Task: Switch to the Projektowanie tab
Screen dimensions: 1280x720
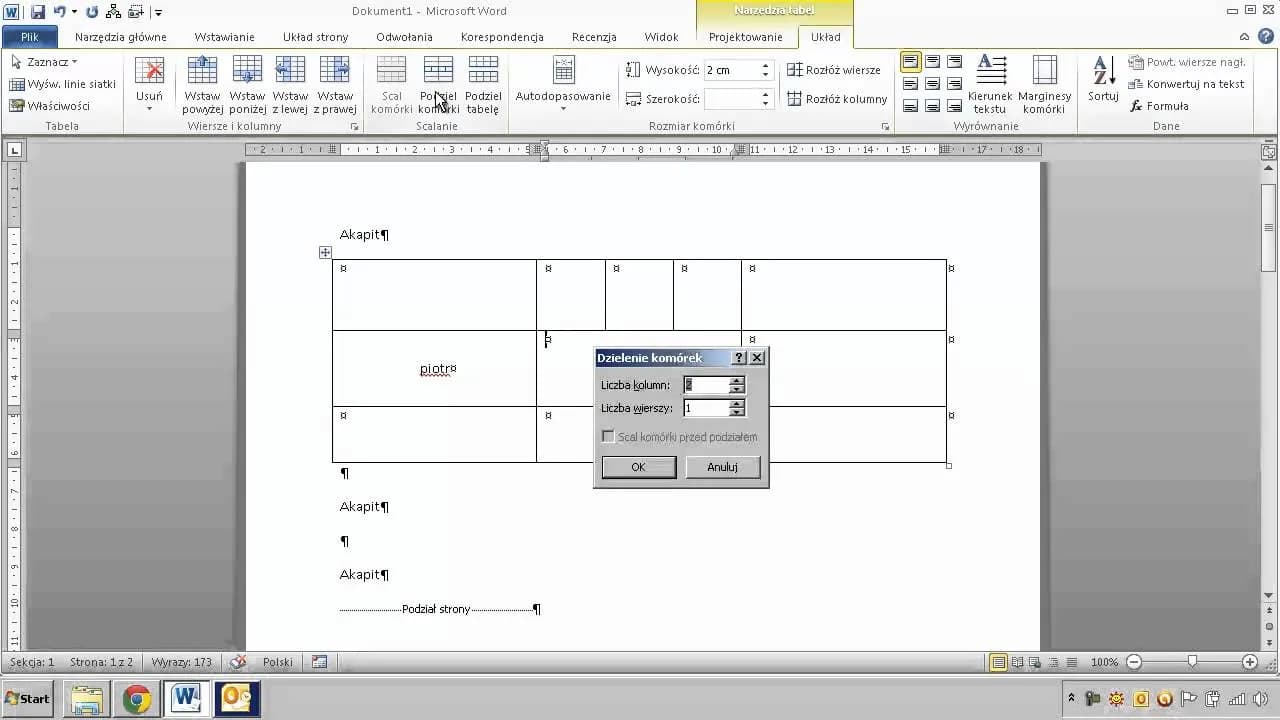Action: point(745,37)
